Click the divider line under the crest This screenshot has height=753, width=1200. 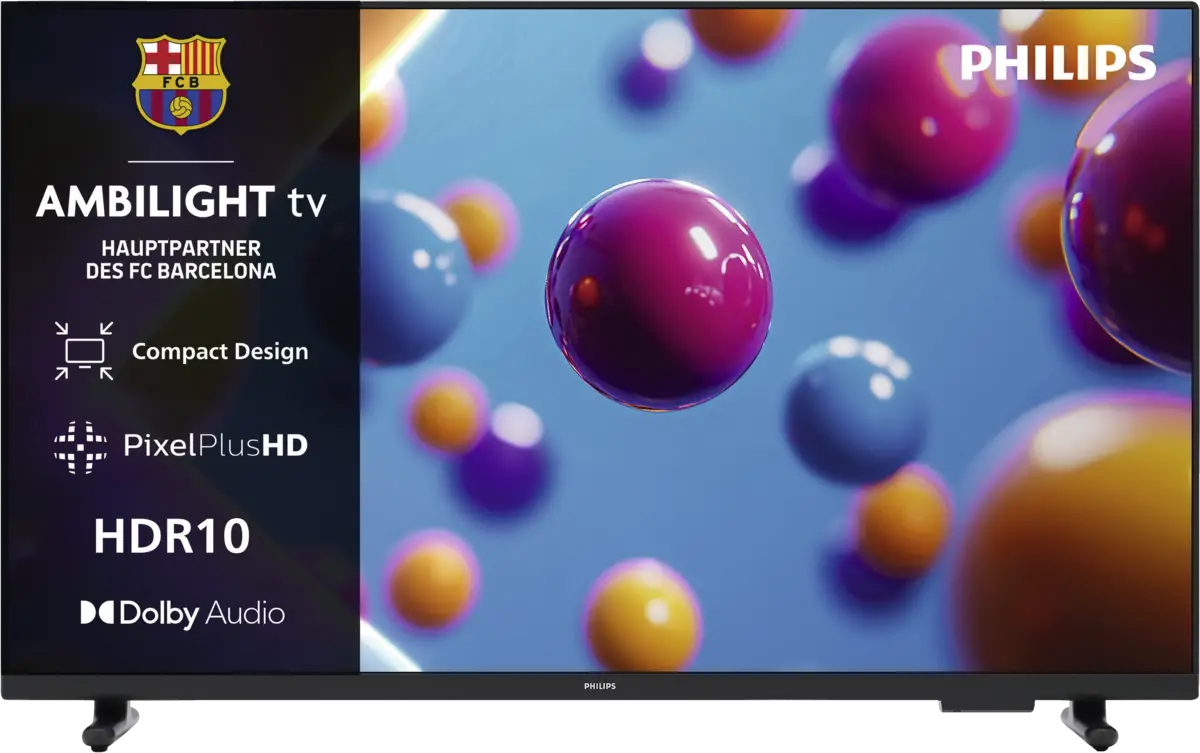tap(181, 161)
